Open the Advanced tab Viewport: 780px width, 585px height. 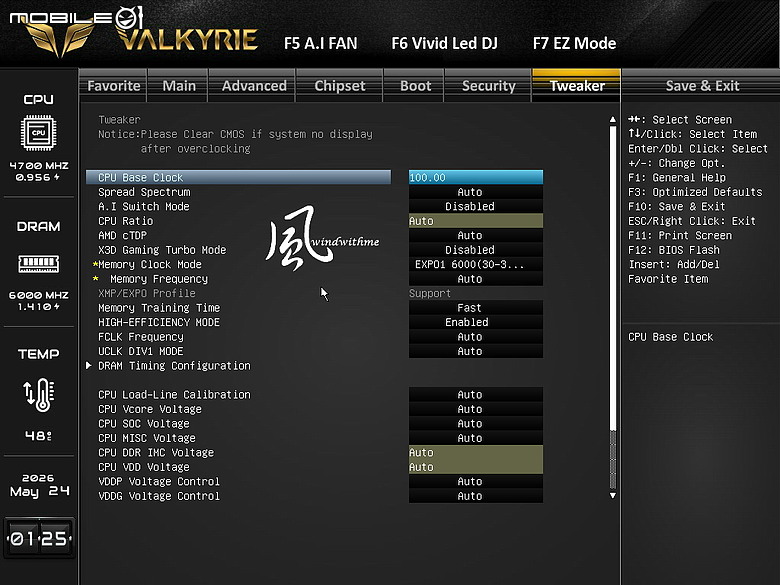point(254,86)
